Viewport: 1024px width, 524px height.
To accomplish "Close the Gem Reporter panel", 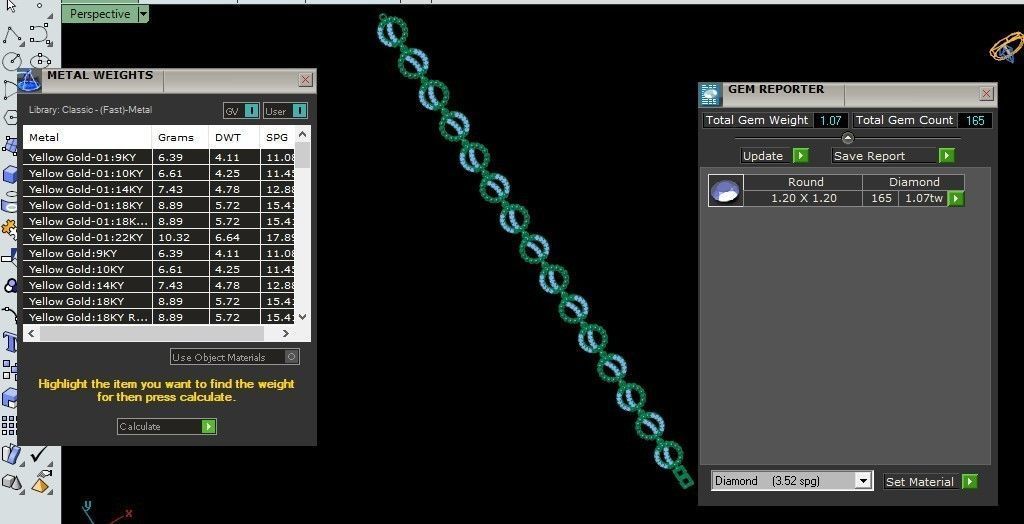I will point(987,94).
